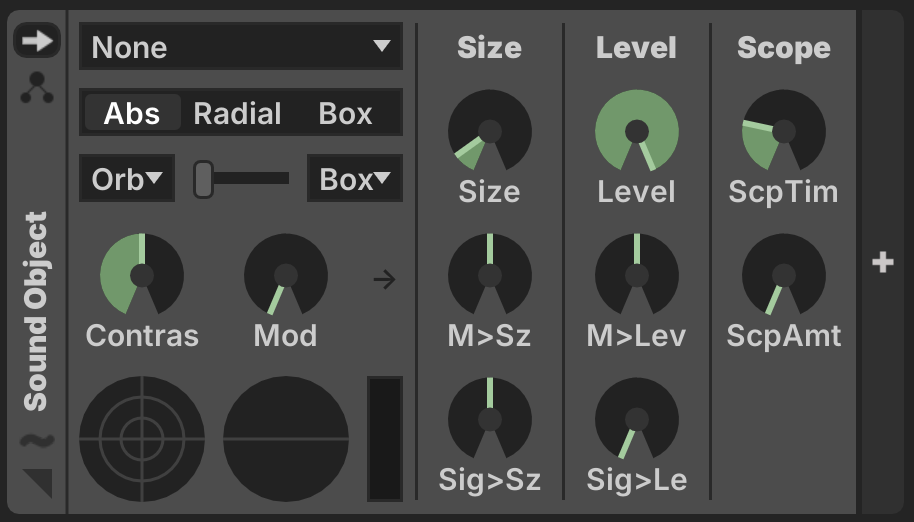Image resolution: width=914 pixels, height=522 pixels.
Task: Click the Scope section header
Action: click(x=783, y=48)
